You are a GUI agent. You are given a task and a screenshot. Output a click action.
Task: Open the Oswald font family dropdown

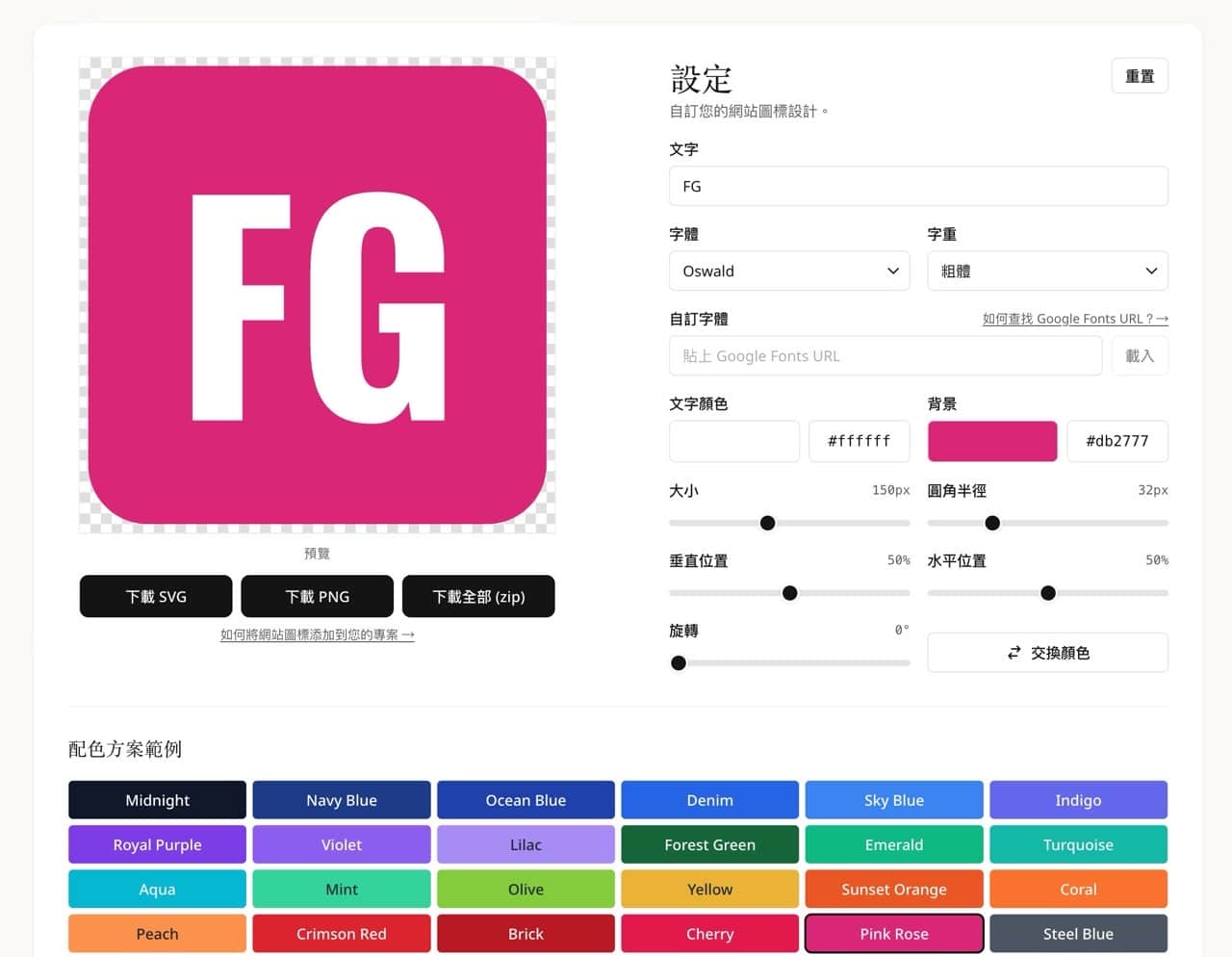click(x=788, y=272)
